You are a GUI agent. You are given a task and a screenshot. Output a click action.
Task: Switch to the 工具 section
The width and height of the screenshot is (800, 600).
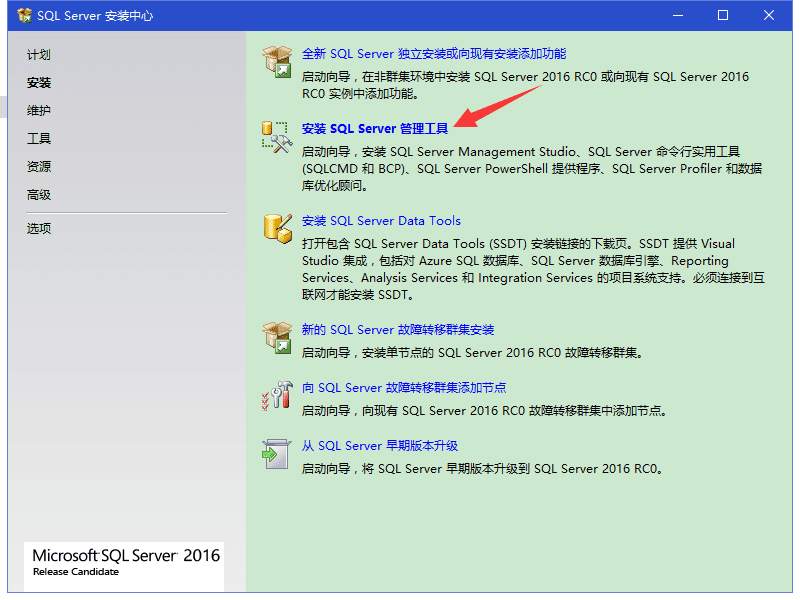click(37, 138)
